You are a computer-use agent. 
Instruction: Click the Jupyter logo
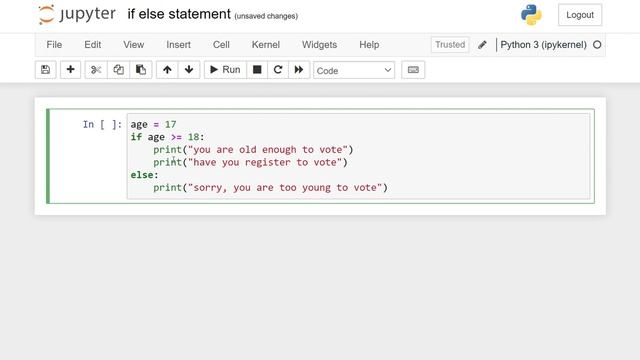pyautogui.click(x=77, y=14)
